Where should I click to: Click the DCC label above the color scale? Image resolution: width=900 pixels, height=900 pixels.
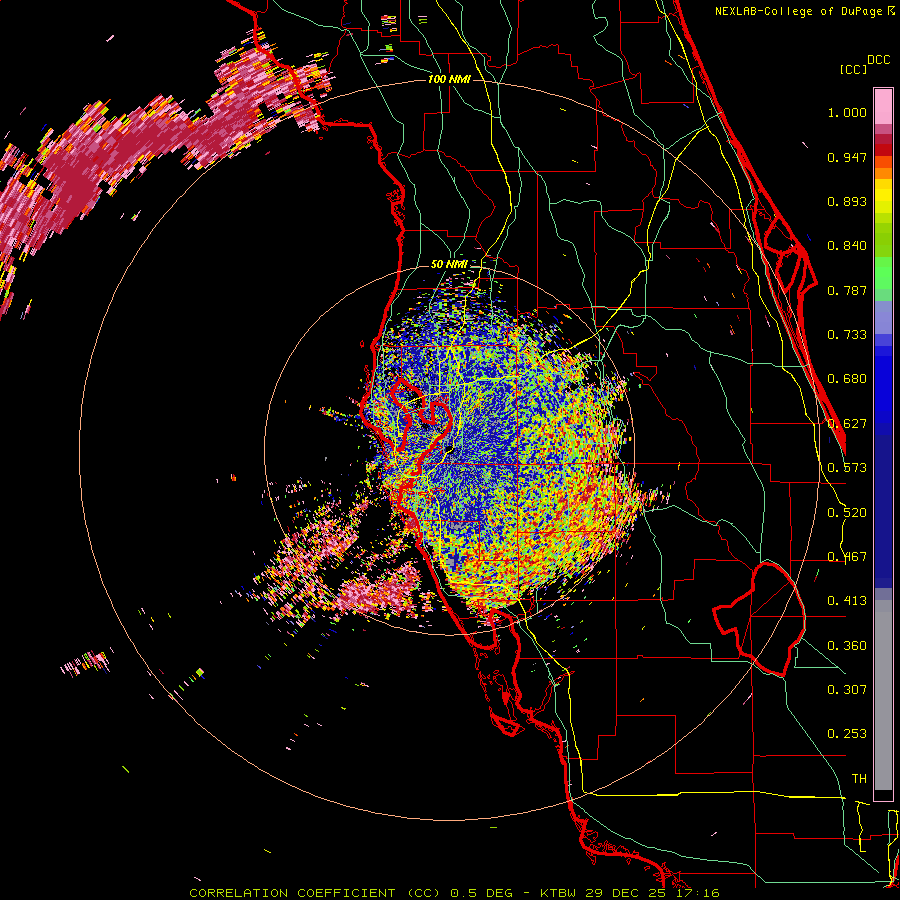pyautogui.click(x=878, y=60)
